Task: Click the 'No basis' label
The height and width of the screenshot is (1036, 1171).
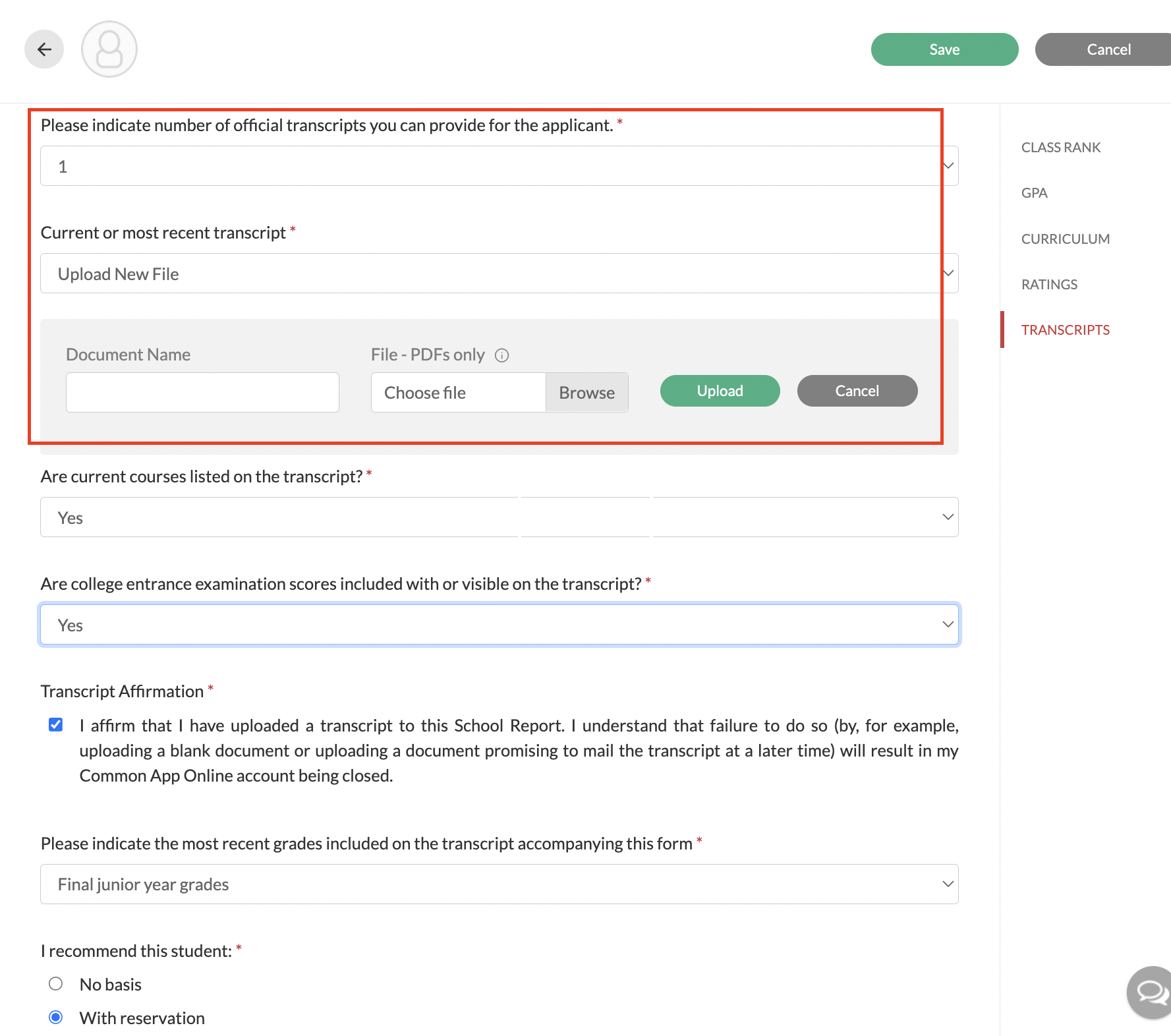Action: point(111,985)
